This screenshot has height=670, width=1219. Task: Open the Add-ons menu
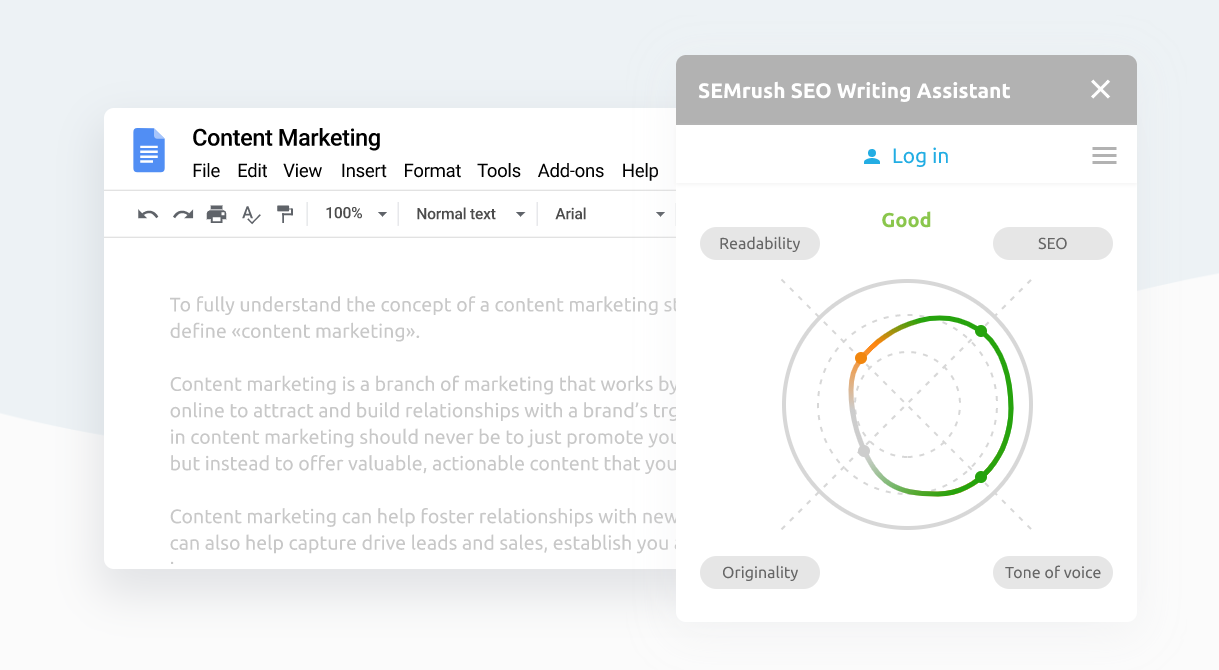pyautogui.click(x=571, y=171)
